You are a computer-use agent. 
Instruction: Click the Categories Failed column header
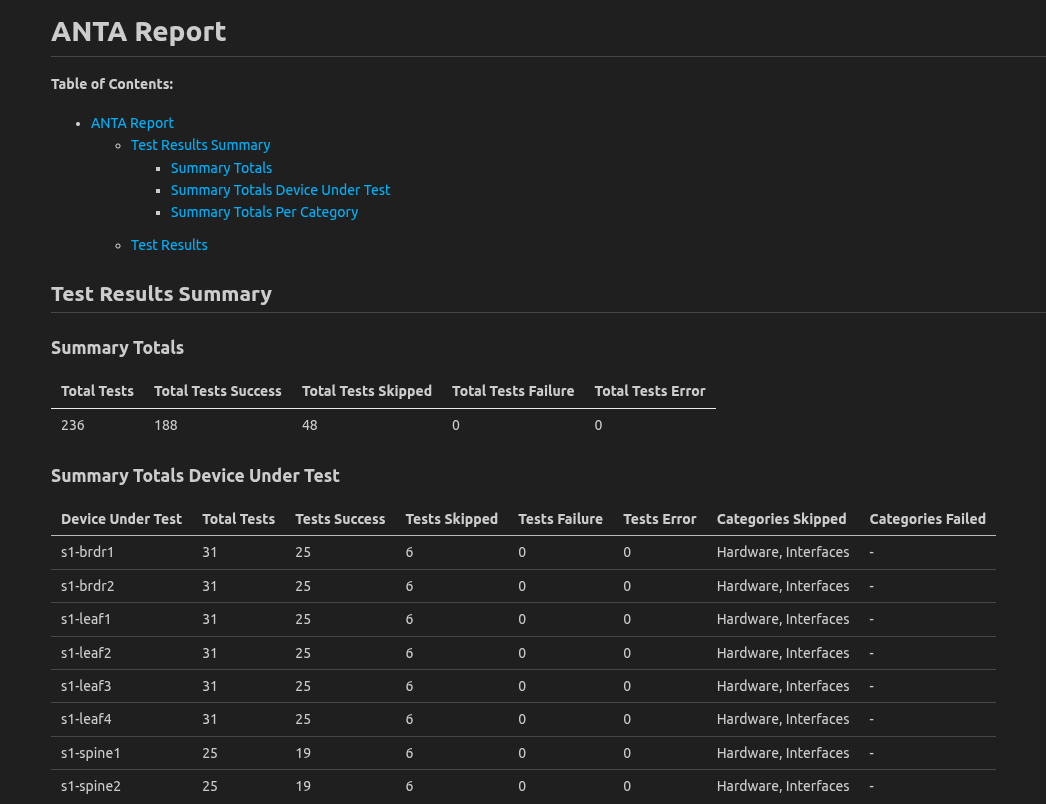927,519
